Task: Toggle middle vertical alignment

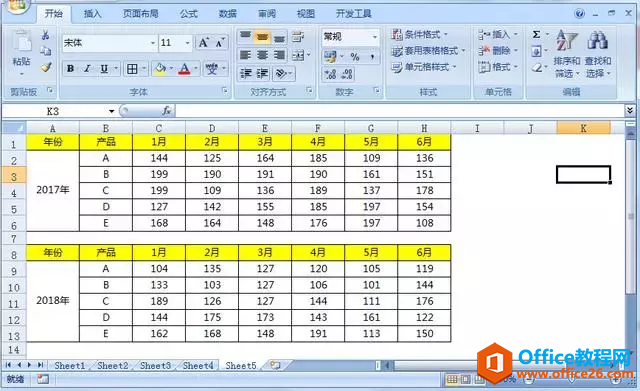Action: click(x=262, y=37)
